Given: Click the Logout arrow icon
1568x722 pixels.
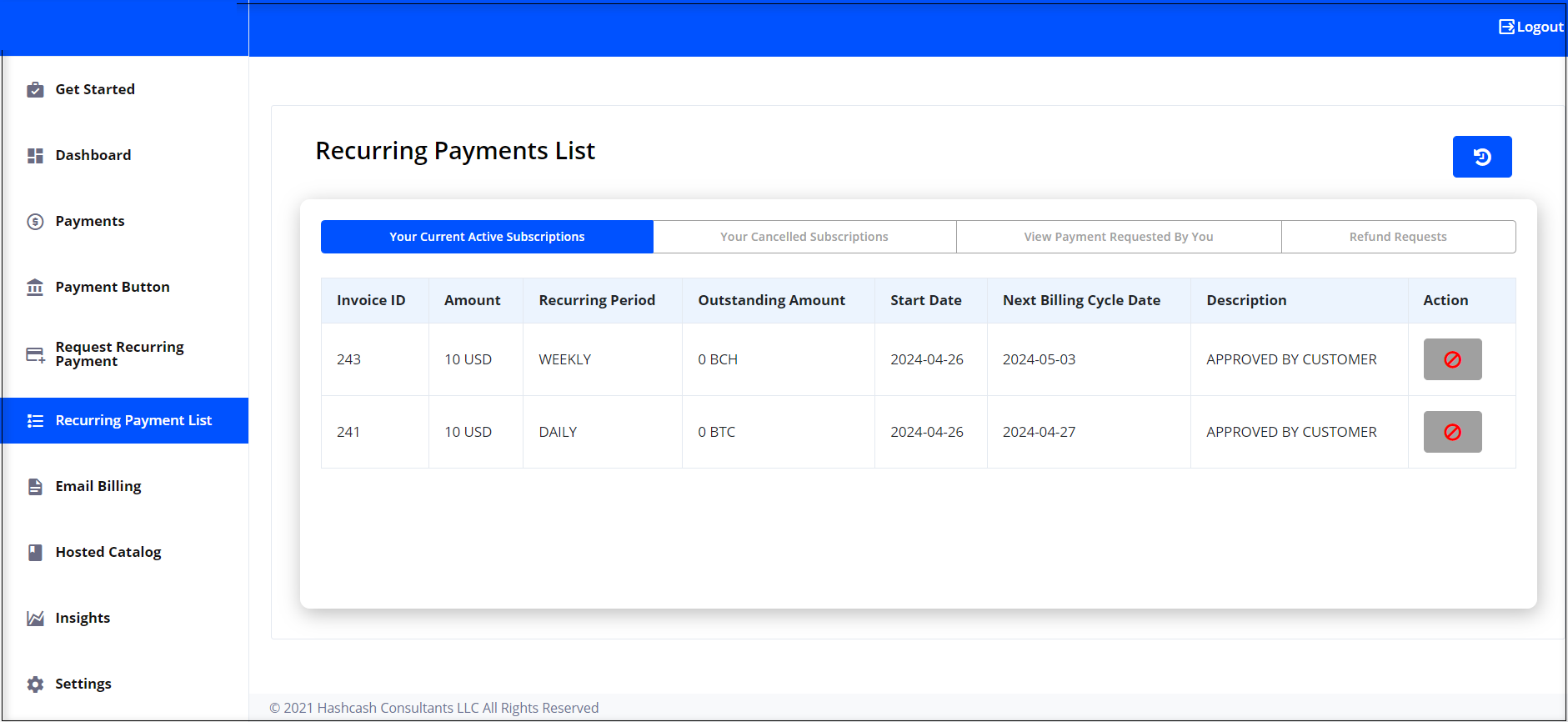Looking at the screenshot, I should click(x=1506, y=27).
